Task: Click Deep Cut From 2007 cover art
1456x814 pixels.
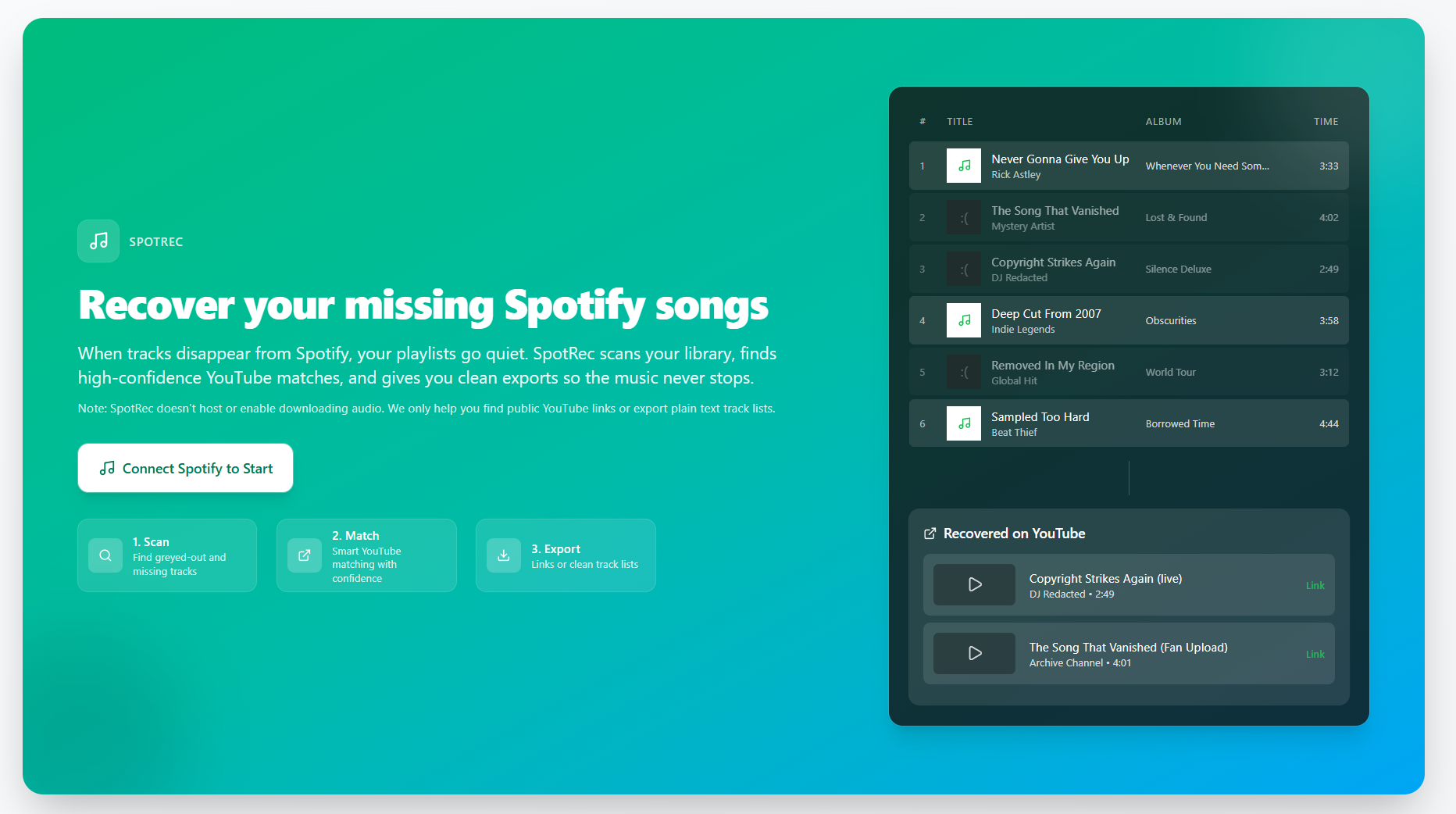Action: click(964, 320)
